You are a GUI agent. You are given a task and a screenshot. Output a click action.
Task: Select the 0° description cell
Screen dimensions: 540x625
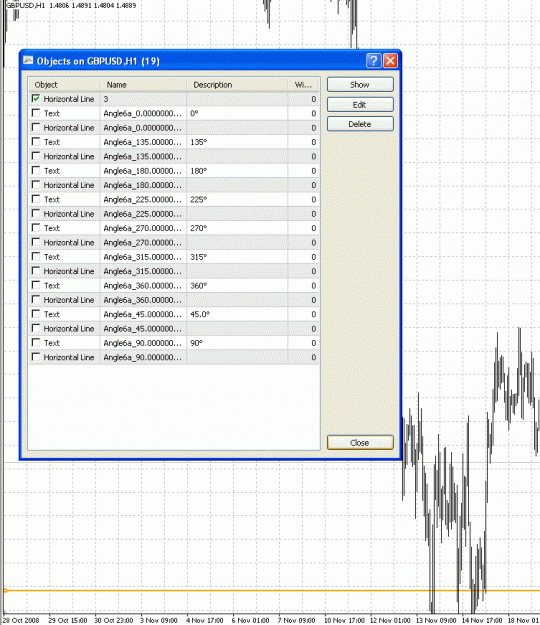pyautogui.click(x=237, y=113)
